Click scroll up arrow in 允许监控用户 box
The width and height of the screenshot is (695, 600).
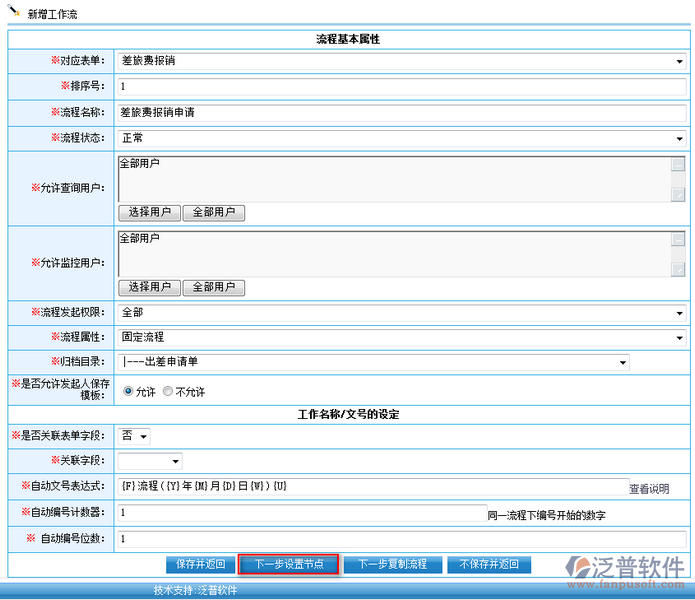(678, 239)
